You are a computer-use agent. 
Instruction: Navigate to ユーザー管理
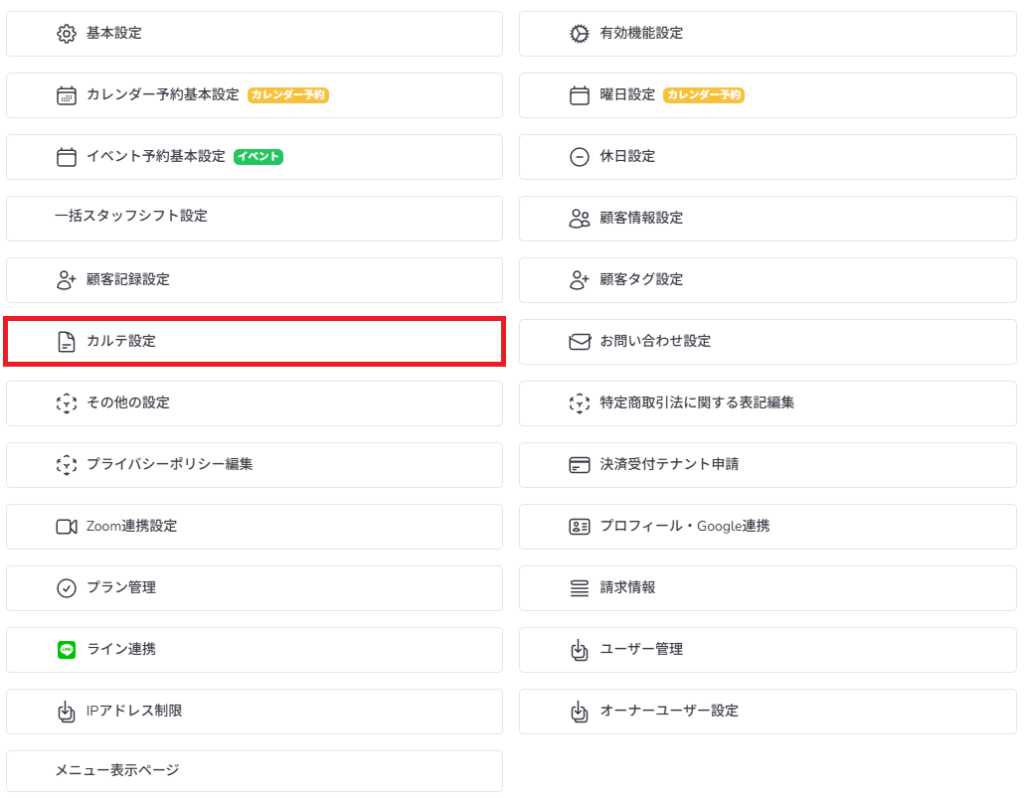[x=641, y=650]
